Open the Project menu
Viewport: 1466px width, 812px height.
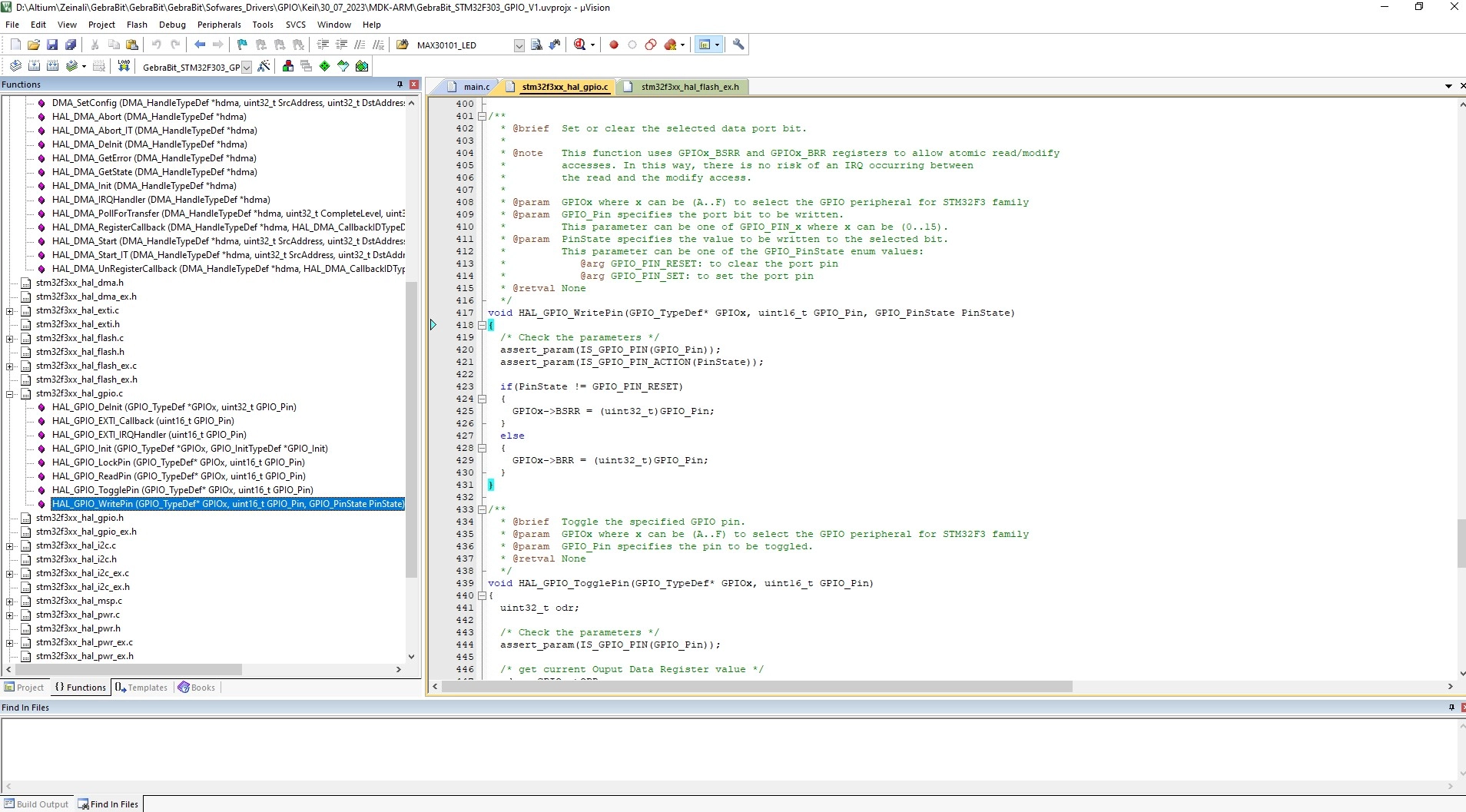(101, 25)
